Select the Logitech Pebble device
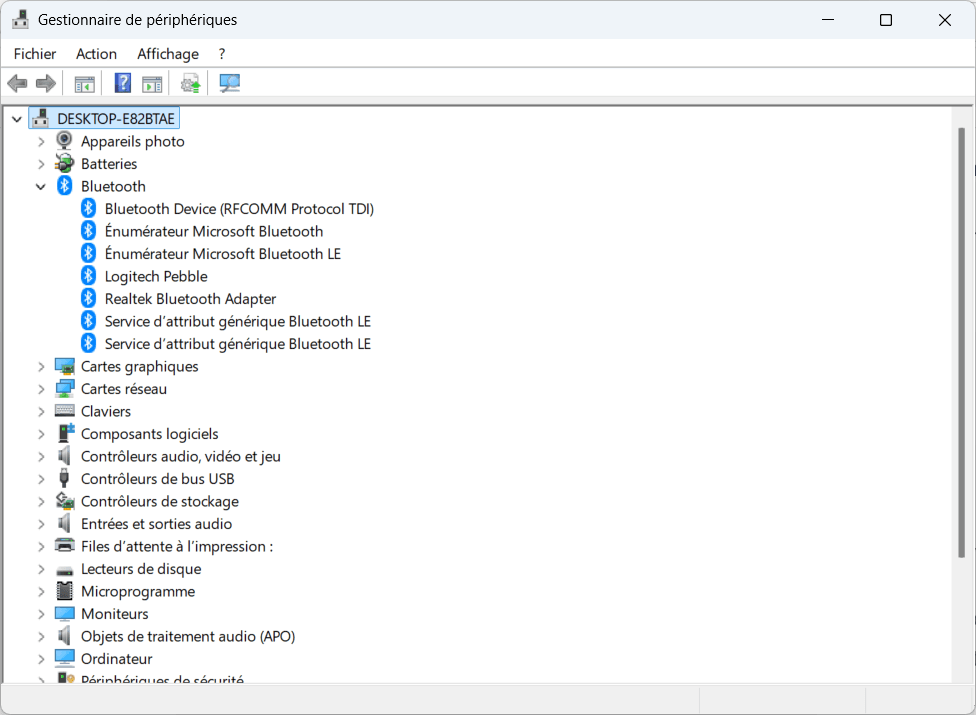976x715 pixels. (x=156, y=276)
